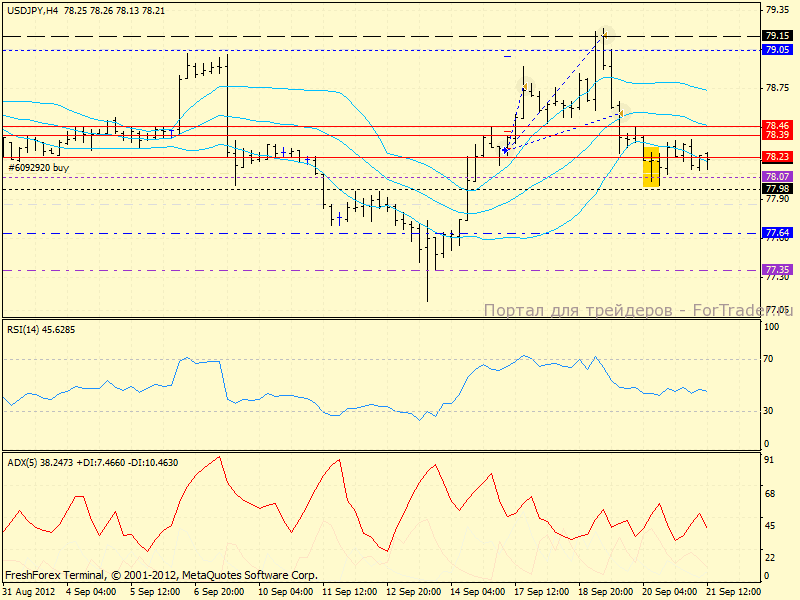800x600 pixels.
Task: Select the small blue dash marker above candles
Action: [508, 57]
